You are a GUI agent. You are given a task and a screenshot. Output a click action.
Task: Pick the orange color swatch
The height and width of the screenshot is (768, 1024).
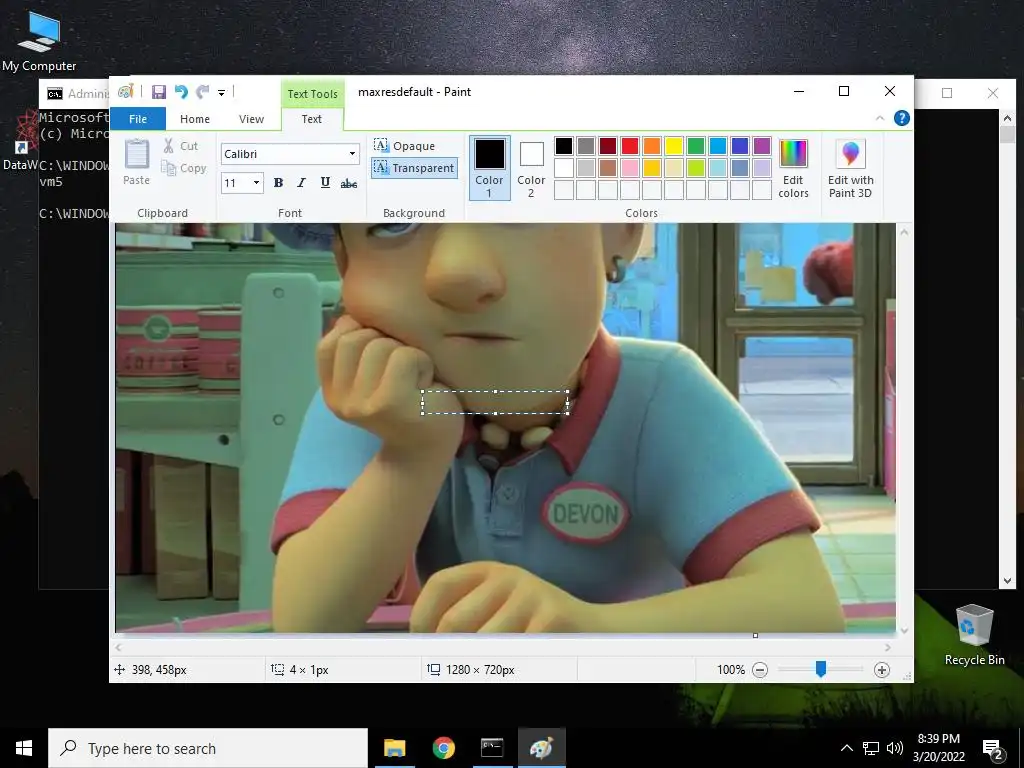[x=652, y=146]
